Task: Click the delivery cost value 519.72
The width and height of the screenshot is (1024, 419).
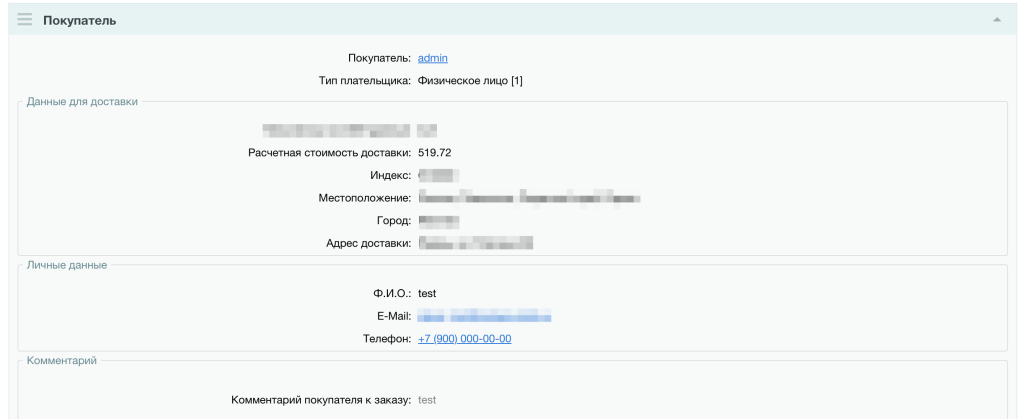Action: click(434, 152)
